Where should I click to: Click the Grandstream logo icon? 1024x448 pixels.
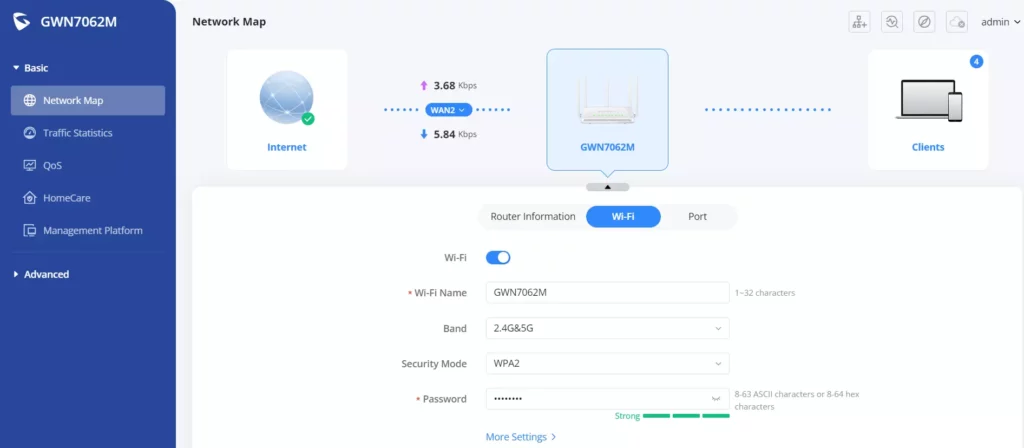click(x=22, y=22)
